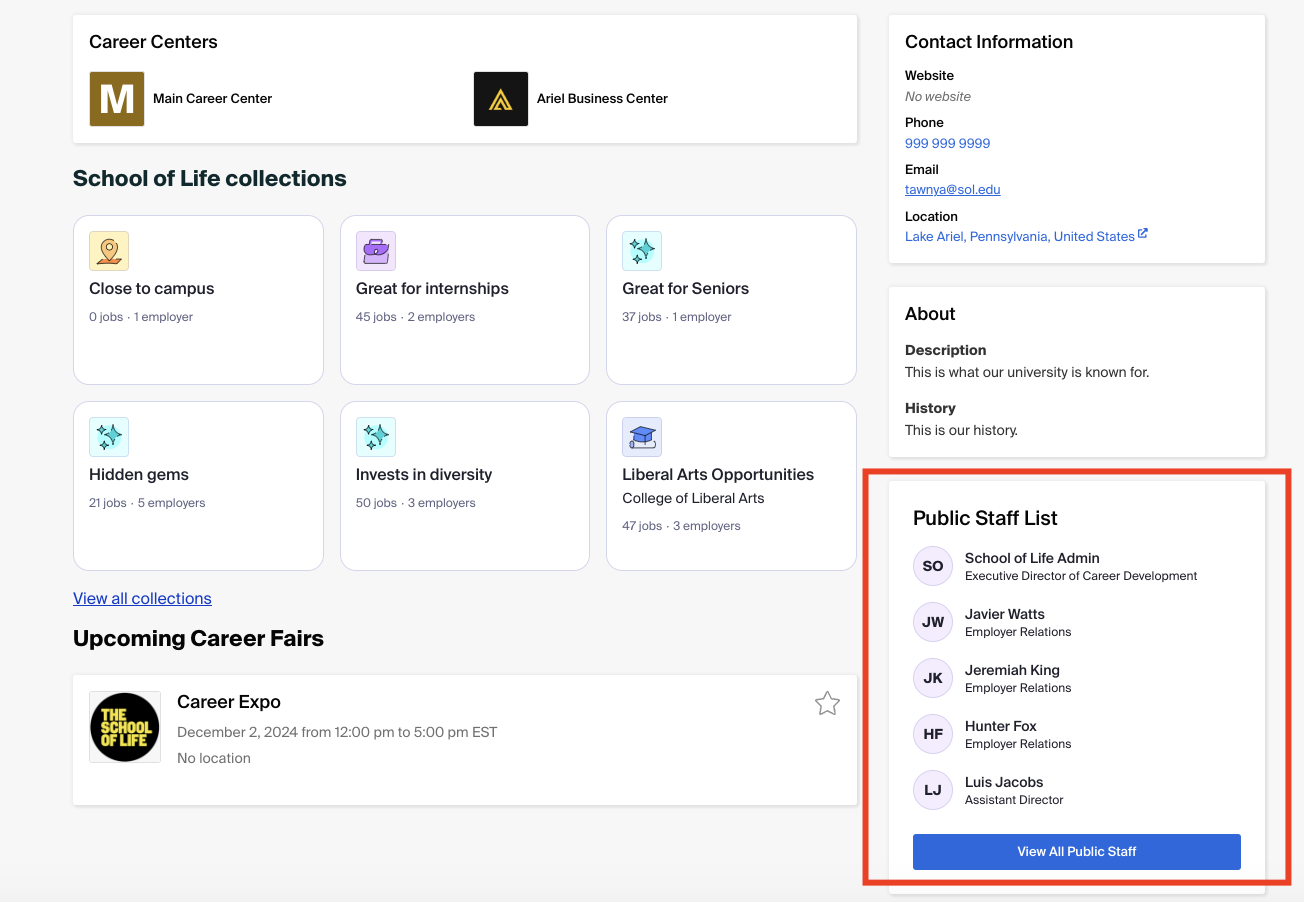Image resolution: width=1304 pixels, height=902 pixels.
Task: Click '0 jobs · 1 employer' text
Action: [141, 317]
